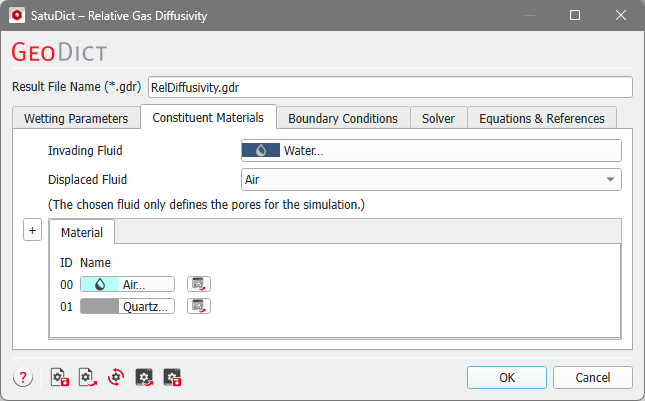645x401 pixels.
Task: Open the Equations & References tab
Action: click(x=542, y=118)
